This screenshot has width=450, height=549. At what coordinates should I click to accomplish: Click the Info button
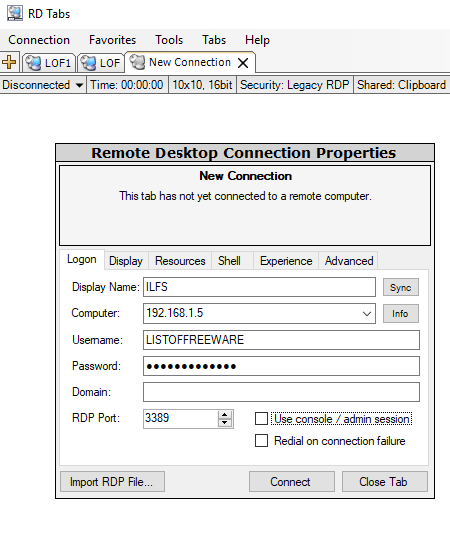click(401, 313)
